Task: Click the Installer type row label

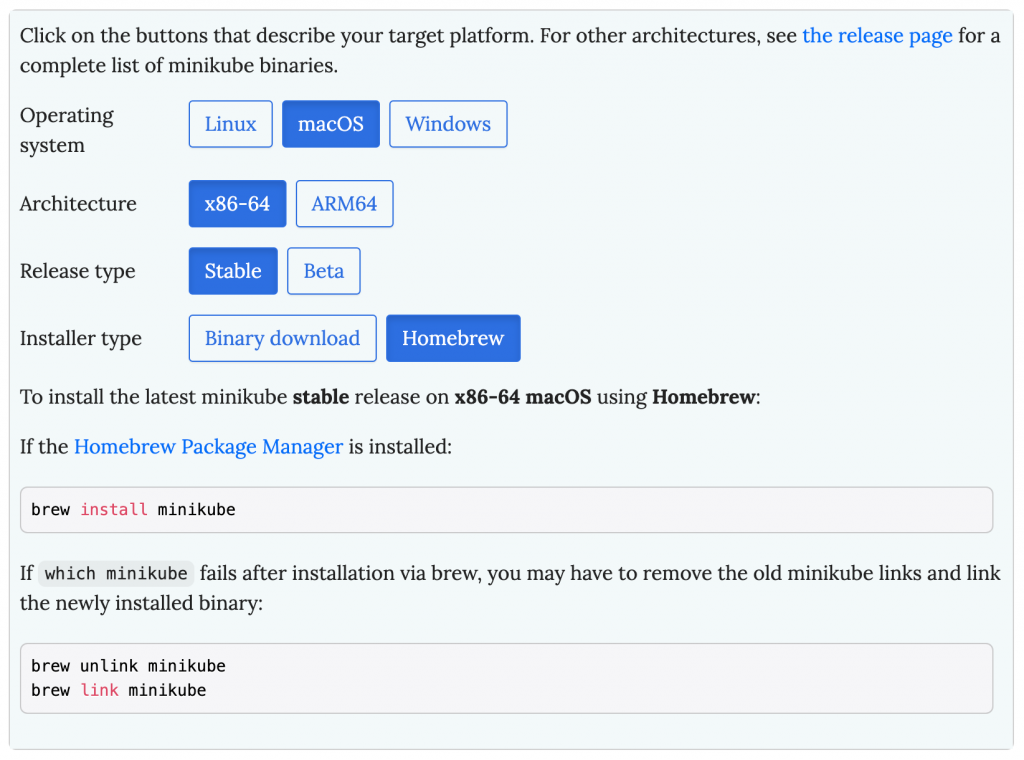Action: [x=81, y=338]
